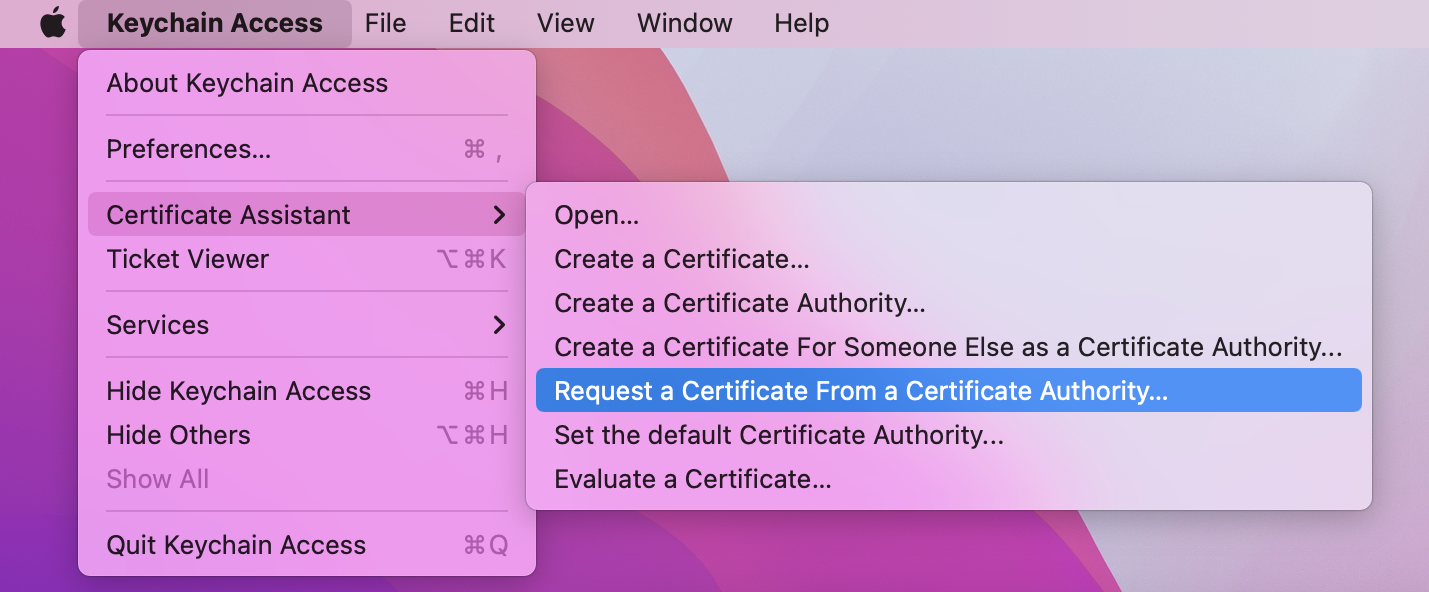Image resolution: width=1429 pixels, height=592 pixels.
Task: Open the File menu
Action: click(x=386, y=23)
